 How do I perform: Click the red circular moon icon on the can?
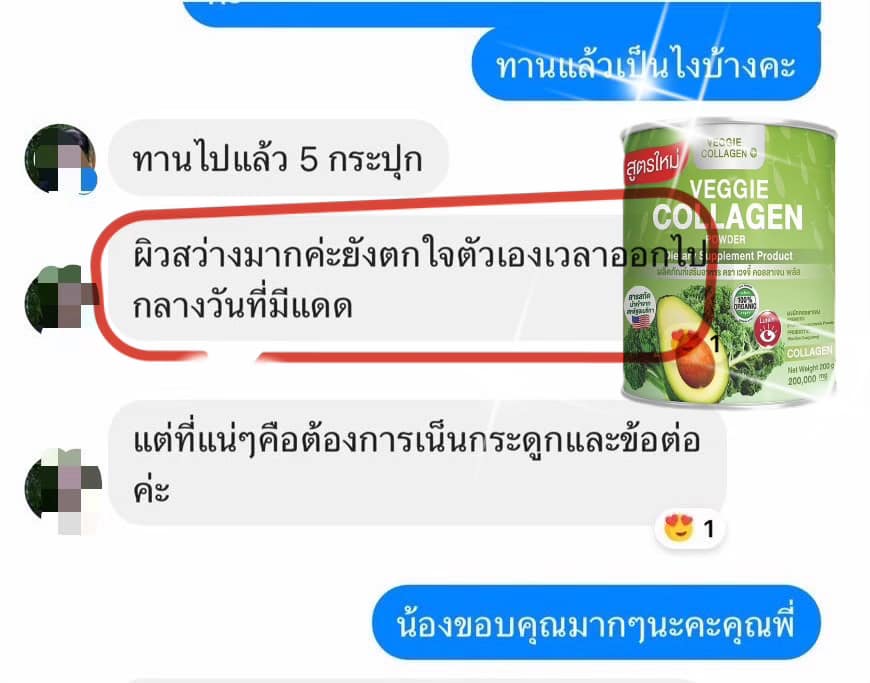click(x=767, y=331)
